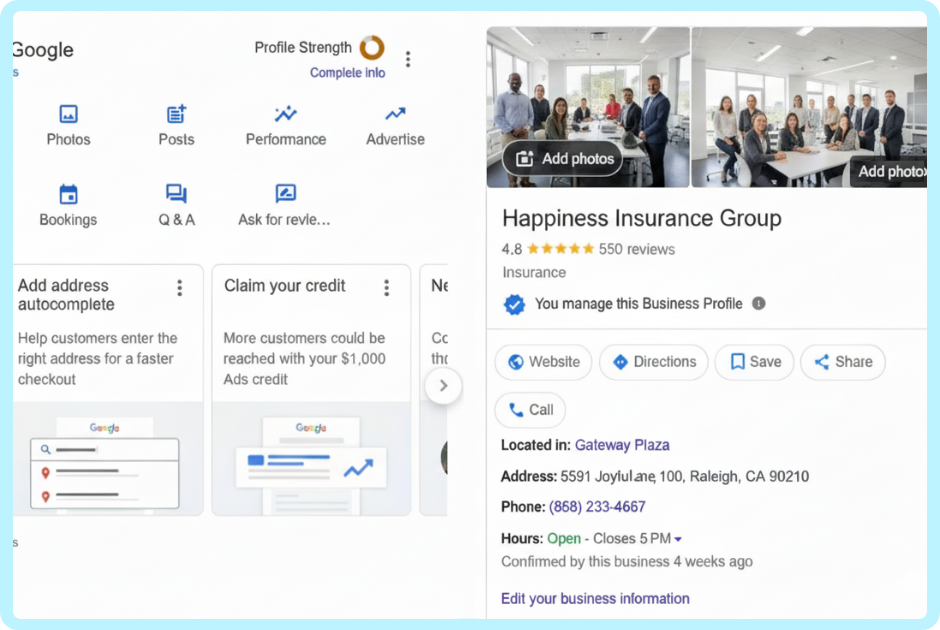
Task: Click the Call button
Action: coord(530,410)
